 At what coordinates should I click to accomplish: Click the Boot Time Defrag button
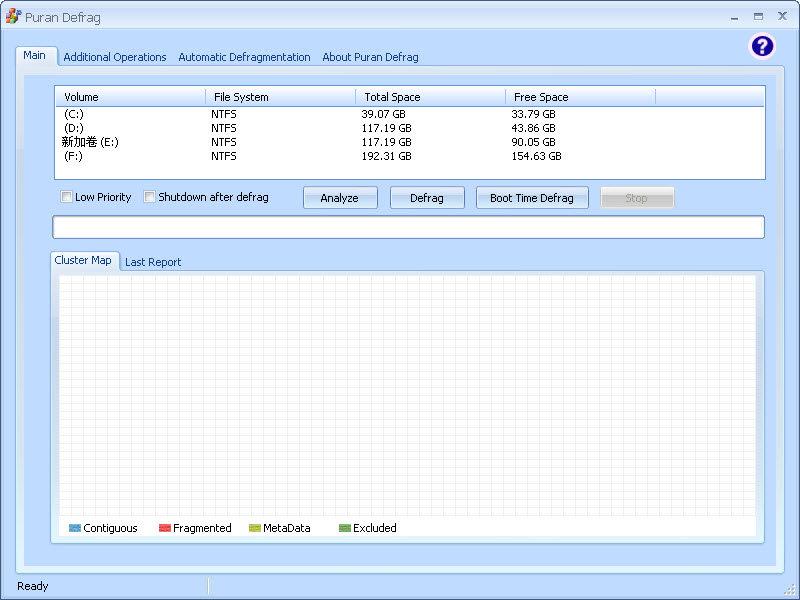[532, 198]
